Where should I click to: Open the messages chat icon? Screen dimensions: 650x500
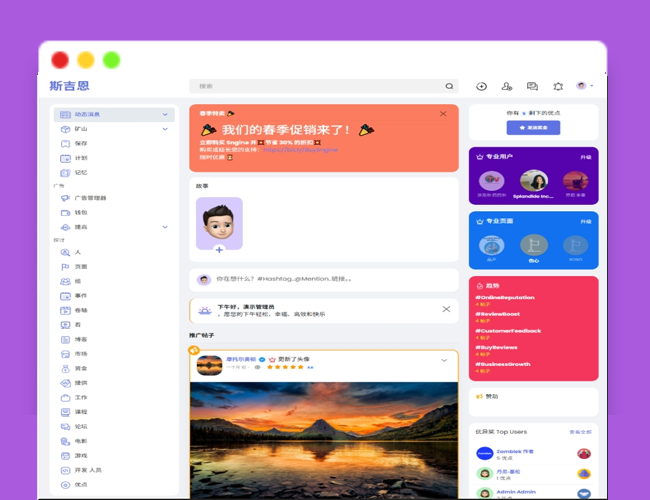coord(532,86)
